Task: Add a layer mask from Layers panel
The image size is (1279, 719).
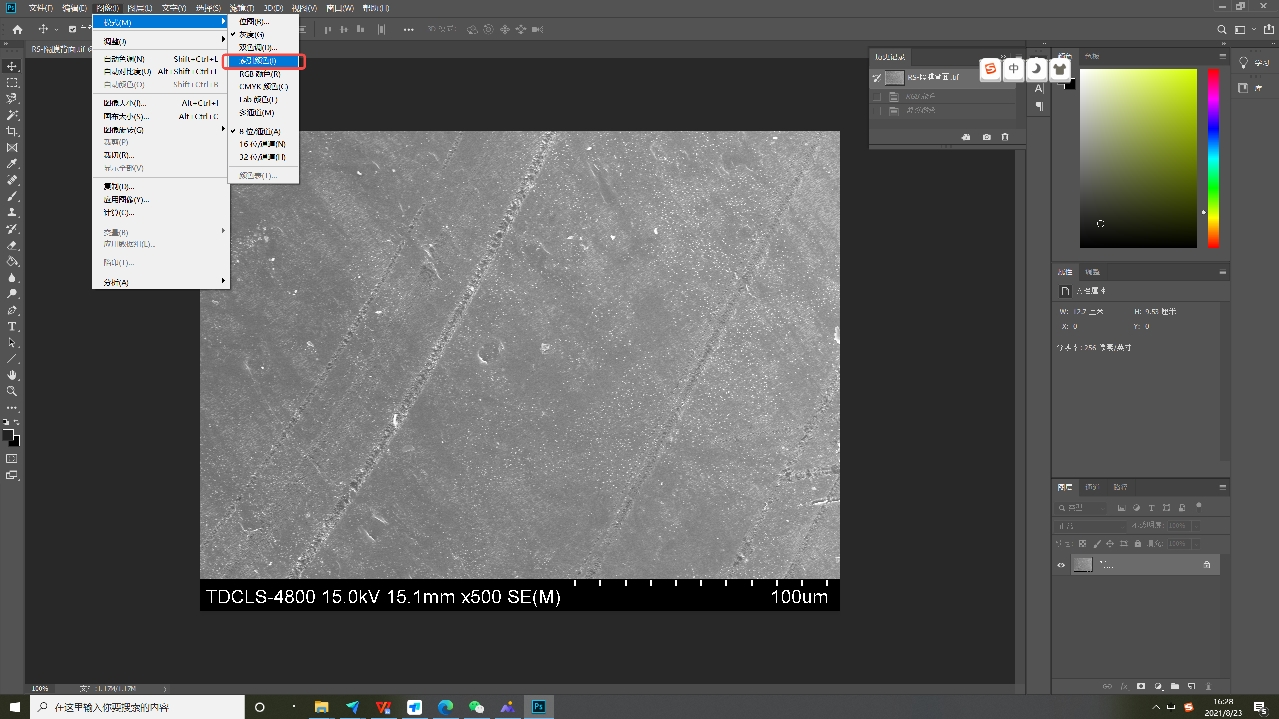Action: 1141,687
